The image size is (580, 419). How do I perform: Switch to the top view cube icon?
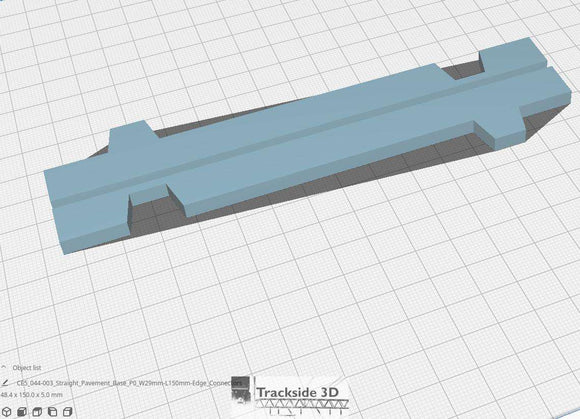[x=37, y=412]
